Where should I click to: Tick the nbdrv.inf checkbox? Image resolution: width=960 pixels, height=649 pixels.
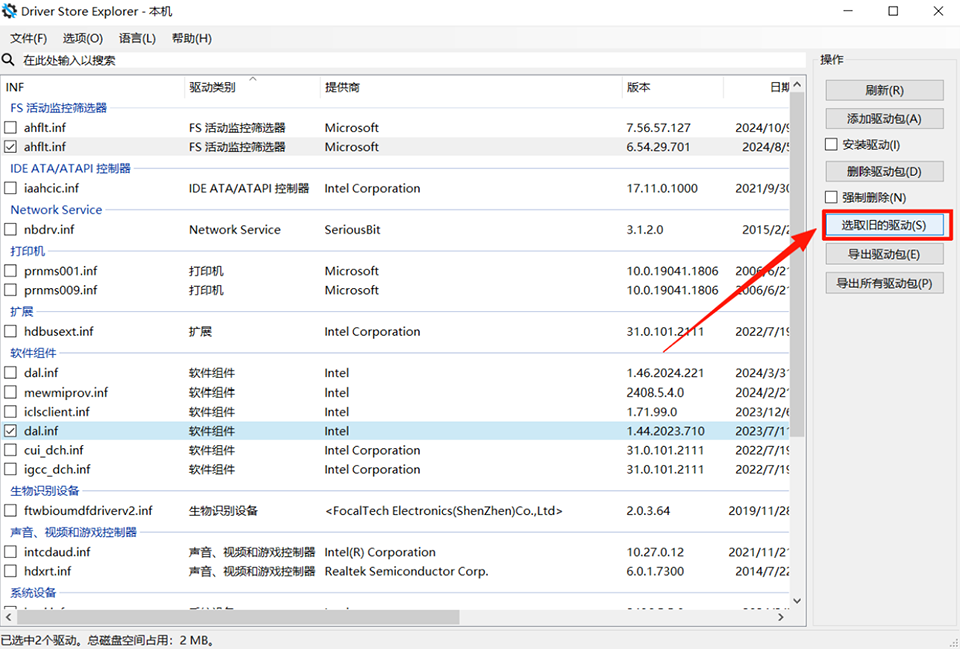point(10,230)
